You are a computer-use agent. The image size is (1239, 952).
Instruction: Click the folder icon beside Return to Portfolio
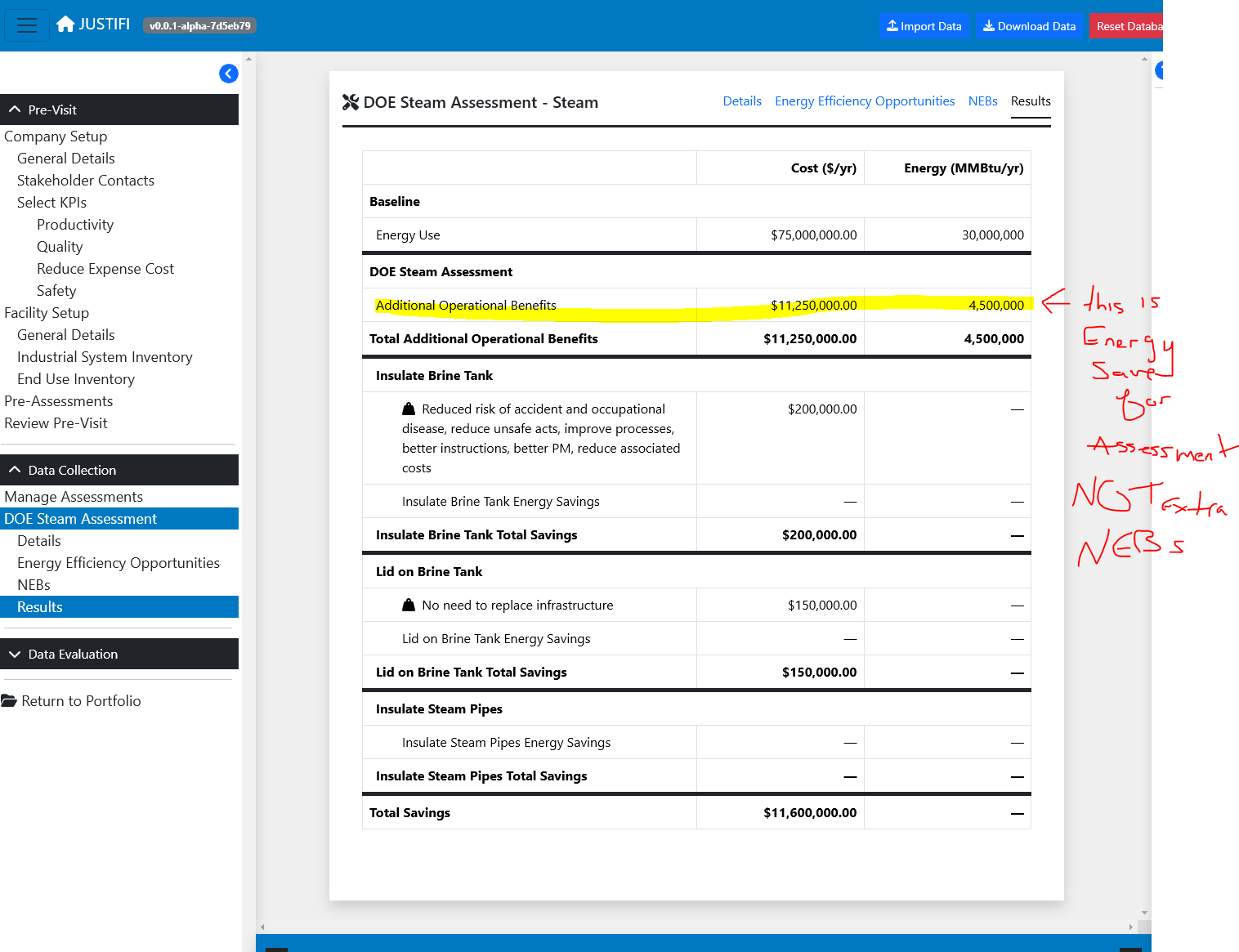tap(9, 701)
